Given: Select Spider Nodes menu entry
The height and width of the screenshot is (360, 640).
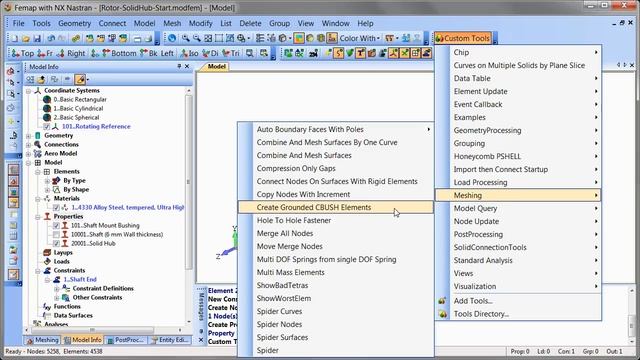Looking at the screenshot, I should [336, 324].
